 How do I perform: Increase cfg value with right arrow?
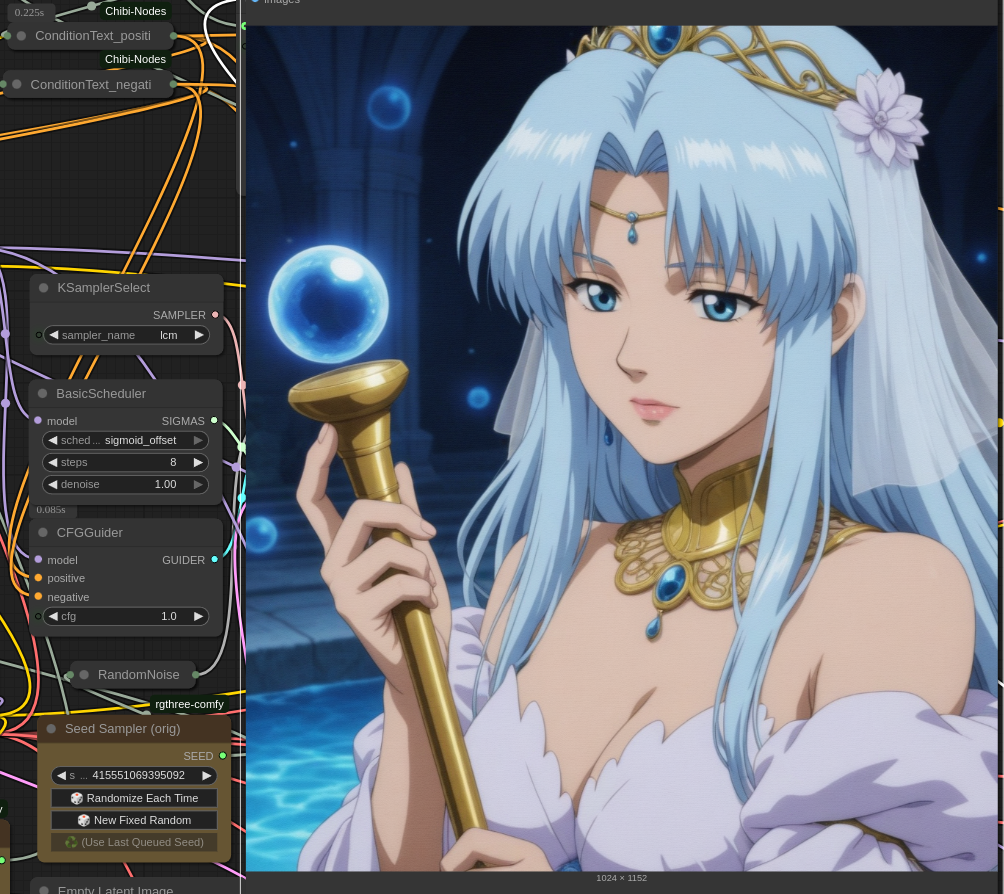(198, 617)
